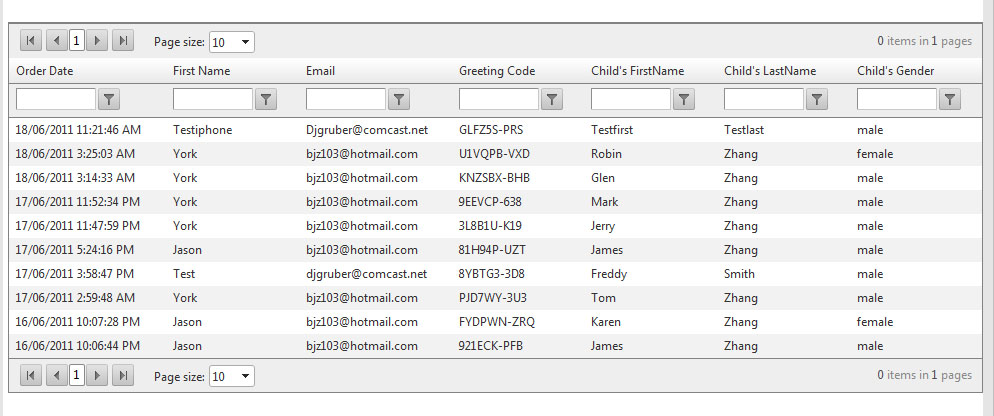Click the Email filter text box

tap(345, 99)
